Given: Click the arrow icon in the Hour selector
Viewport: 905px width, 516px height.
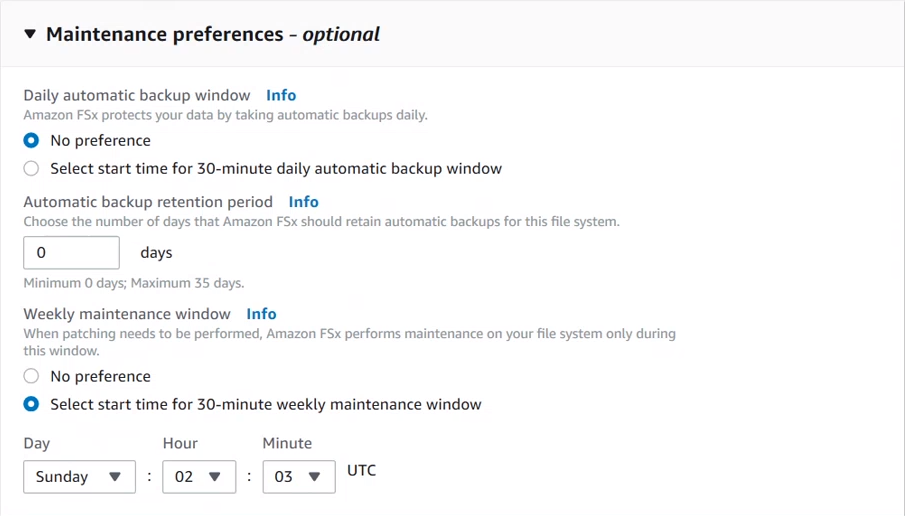Looking at the screenshot, I should (x=214, y=477).
